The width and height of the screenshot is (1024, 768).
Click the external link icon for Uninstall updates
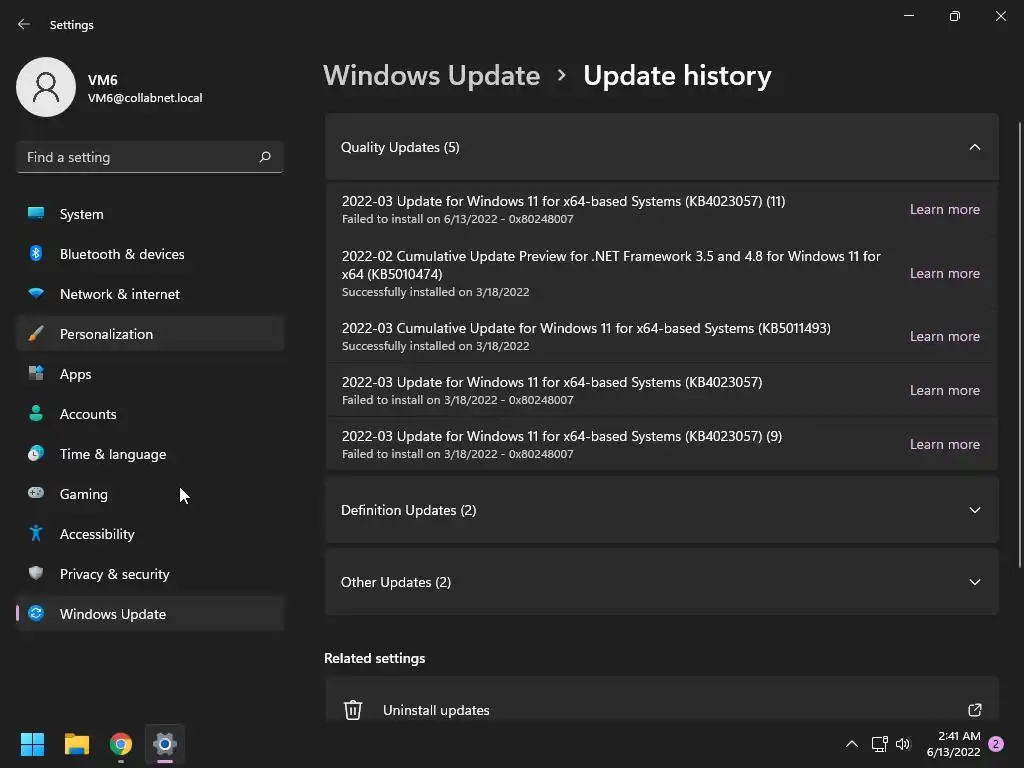click(x=974, y=710)
